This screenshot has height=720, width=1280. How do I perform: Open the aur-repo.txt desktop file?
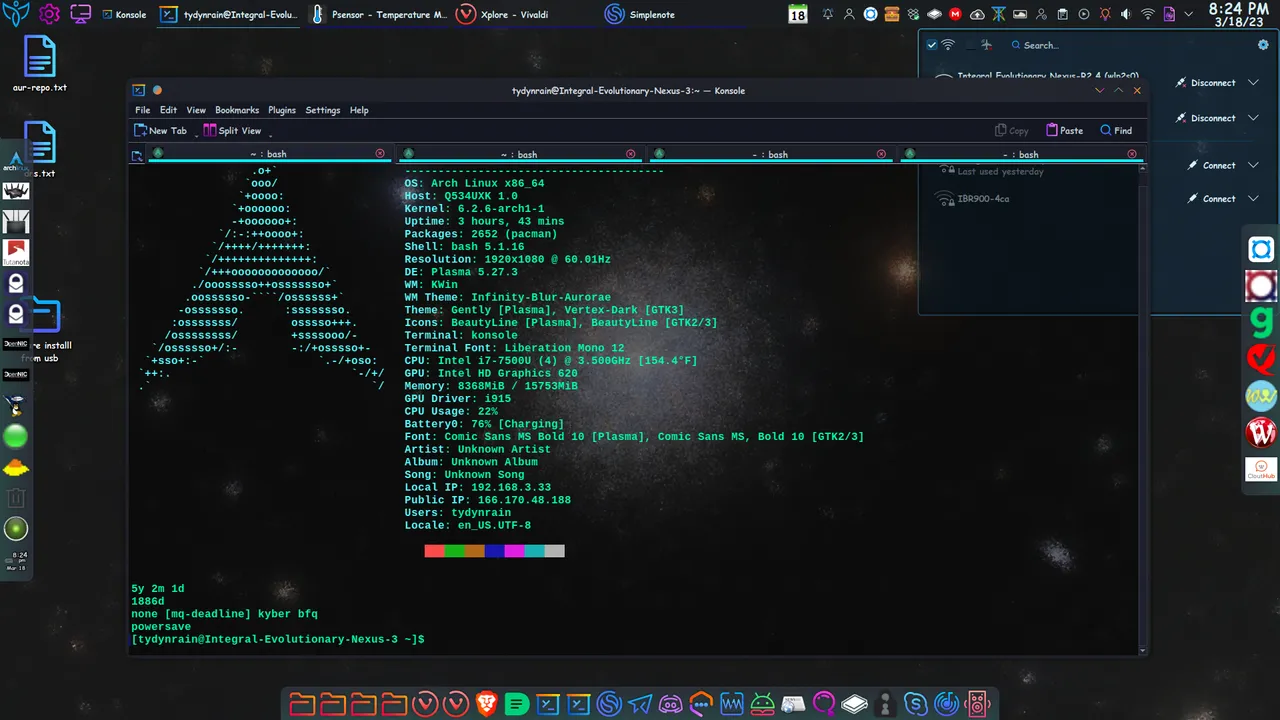pos(40,63)
